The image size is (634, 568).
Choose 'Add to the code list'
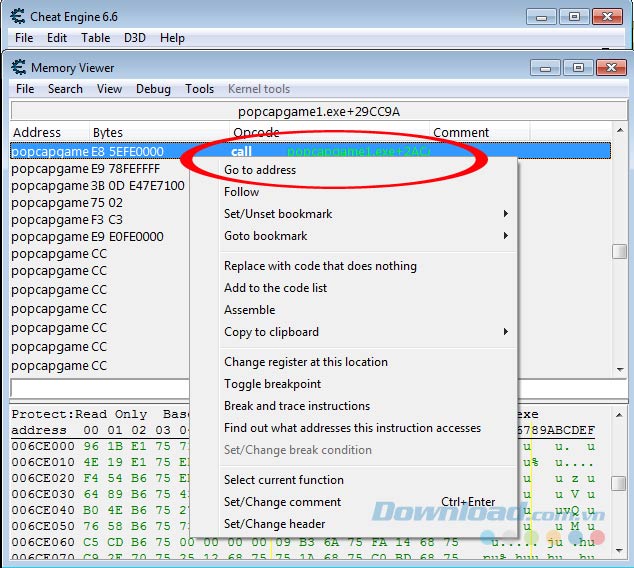(275, 288)
